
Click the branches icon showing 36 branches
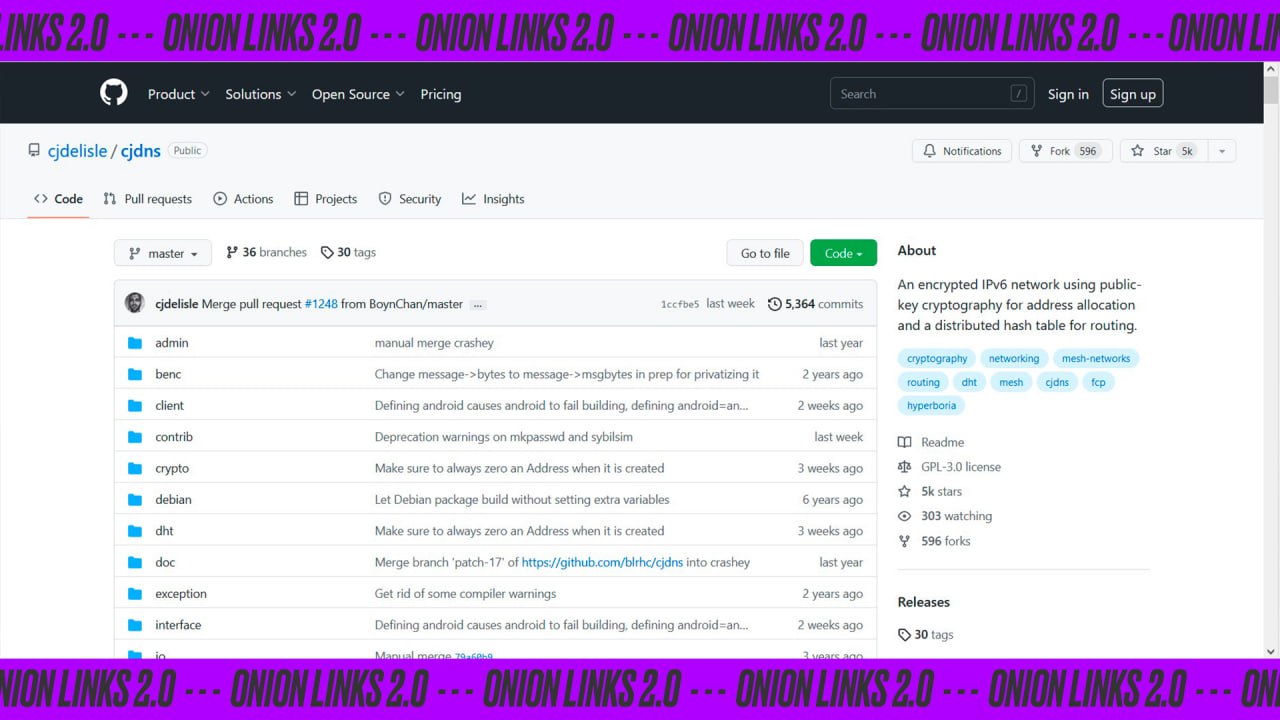233,252
